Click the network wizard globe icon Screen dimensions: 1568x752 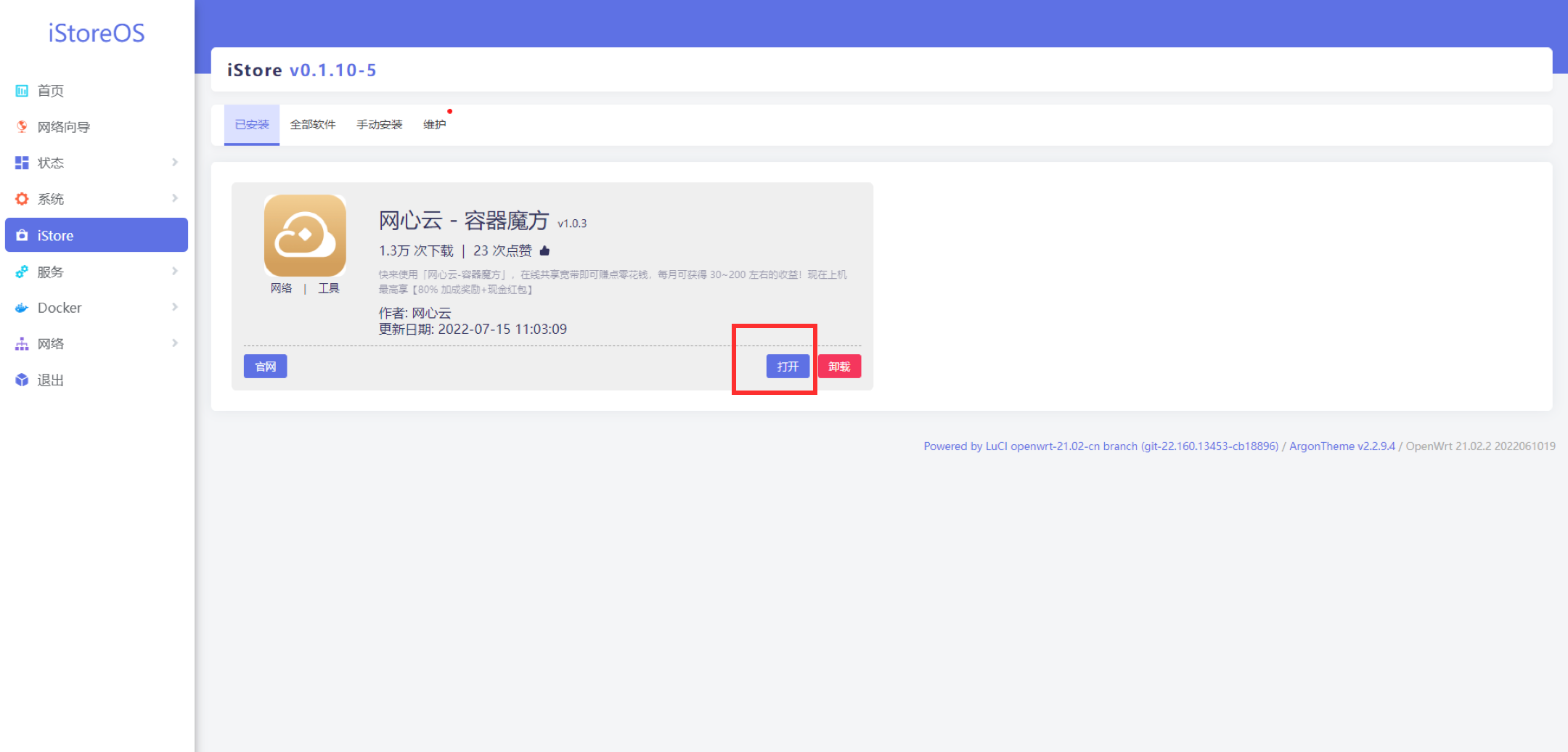pos(22,127)
